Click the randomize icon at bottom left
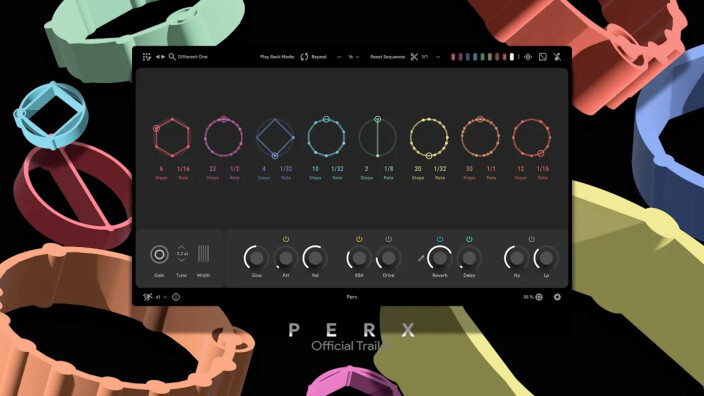This screenshot has height=396, width=704. tap(148, 297)
